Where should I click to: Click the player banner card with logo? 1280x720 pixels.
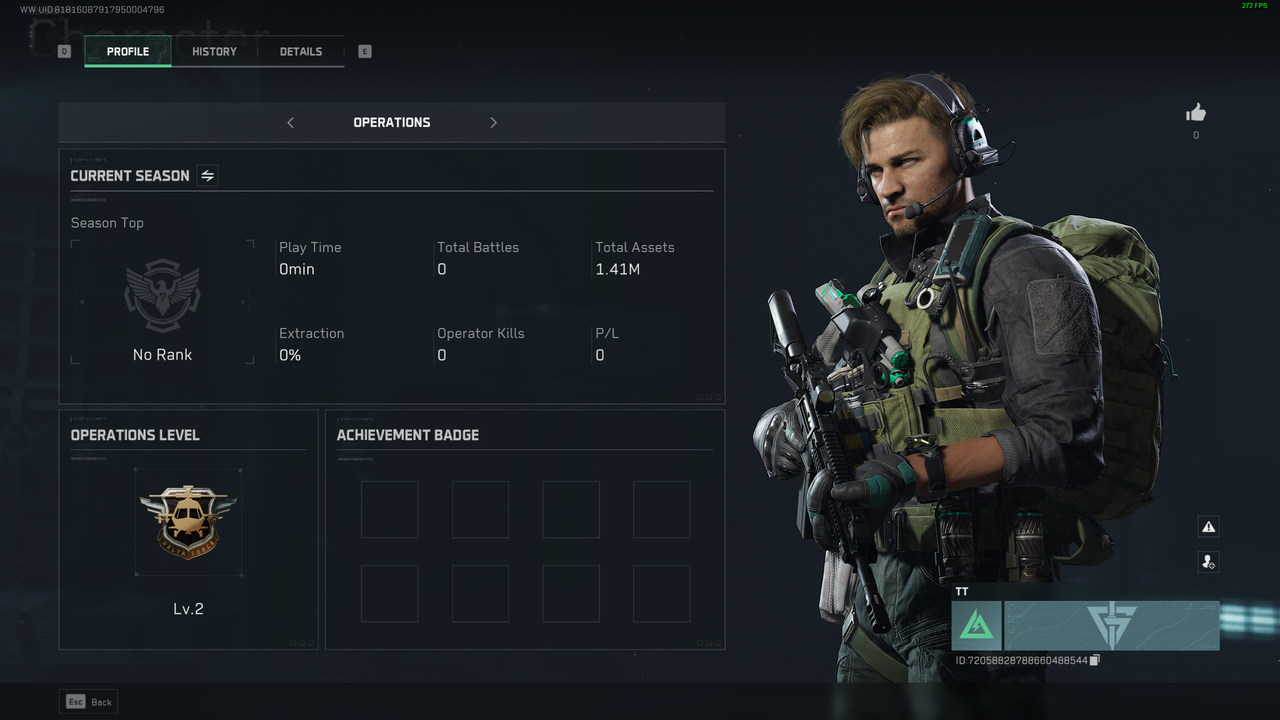(x=1112, y=626)
